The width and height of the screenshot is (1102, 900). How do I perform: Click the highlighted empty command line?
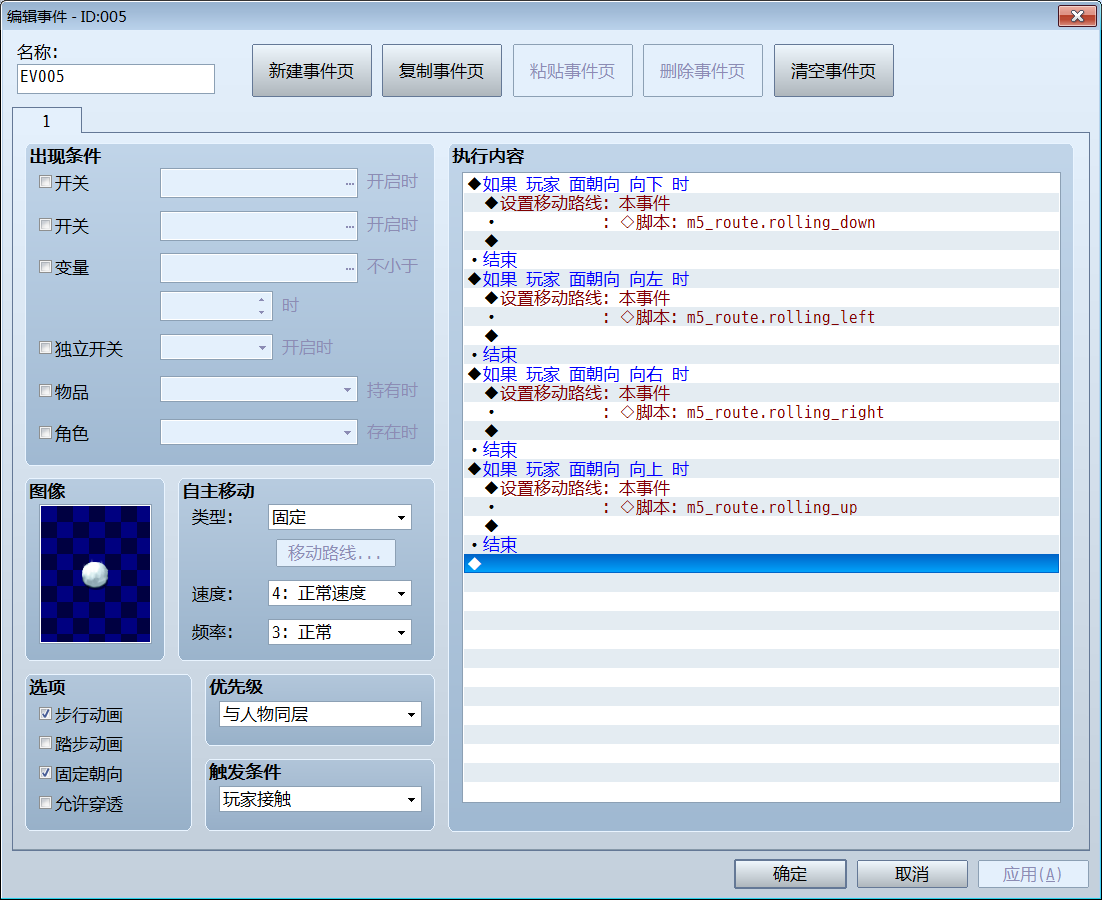761,563
